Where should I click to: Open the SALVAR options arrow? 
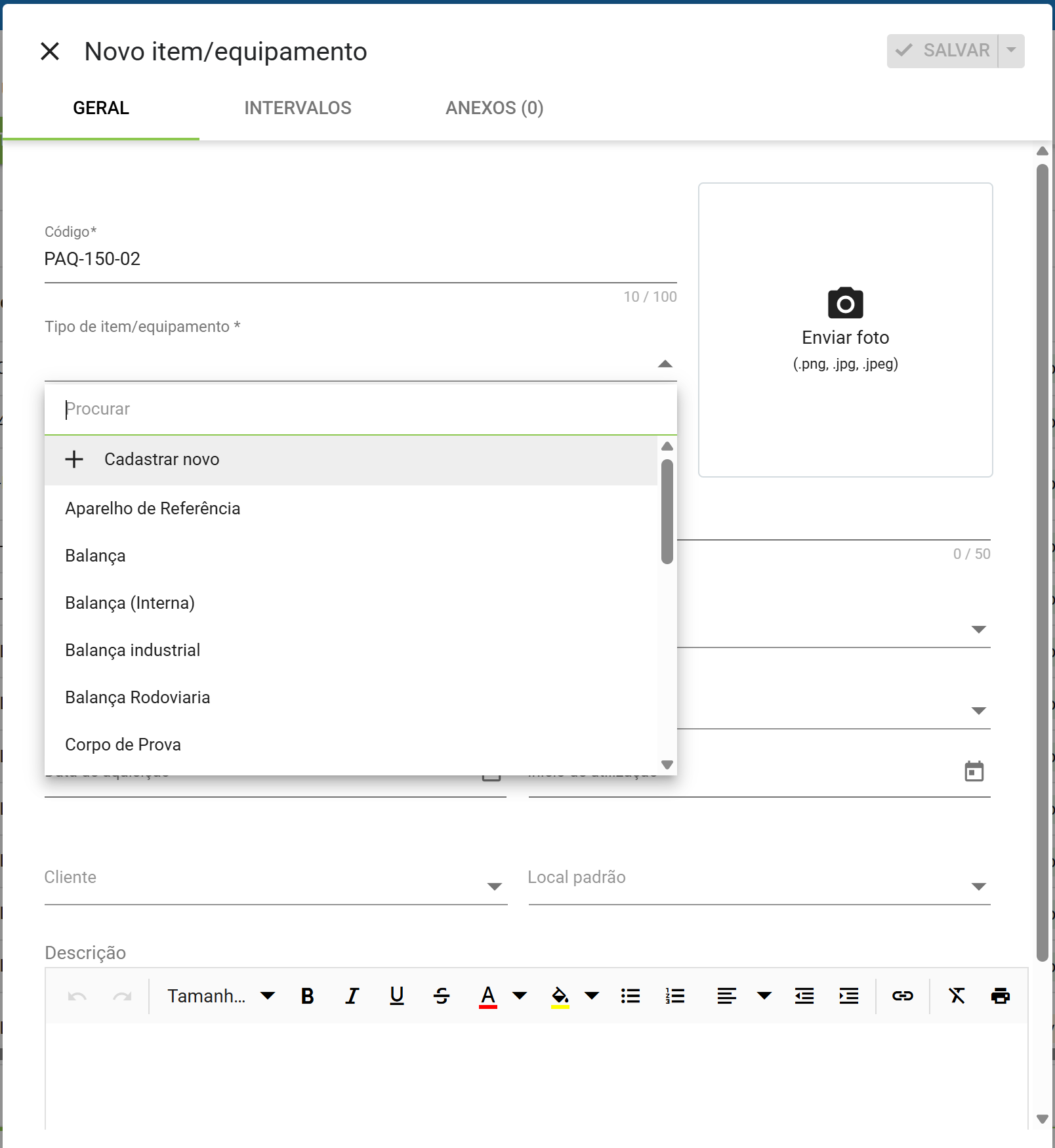pyautogui.click(x=1012, y=51)
